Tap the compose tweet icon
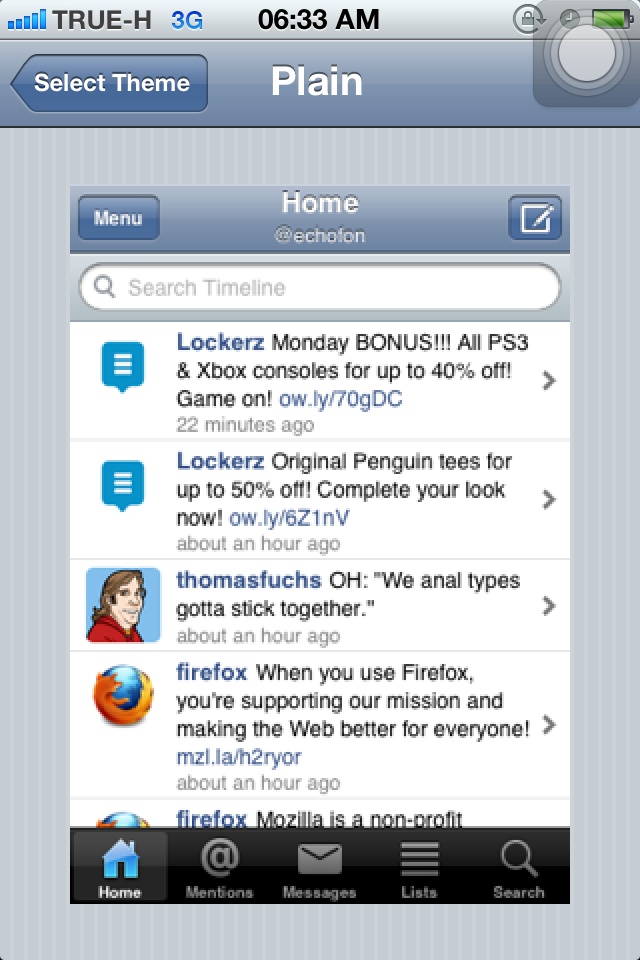The height and width of the screenshot is (960, 640). pyautogui.click(x=535, y=218)
